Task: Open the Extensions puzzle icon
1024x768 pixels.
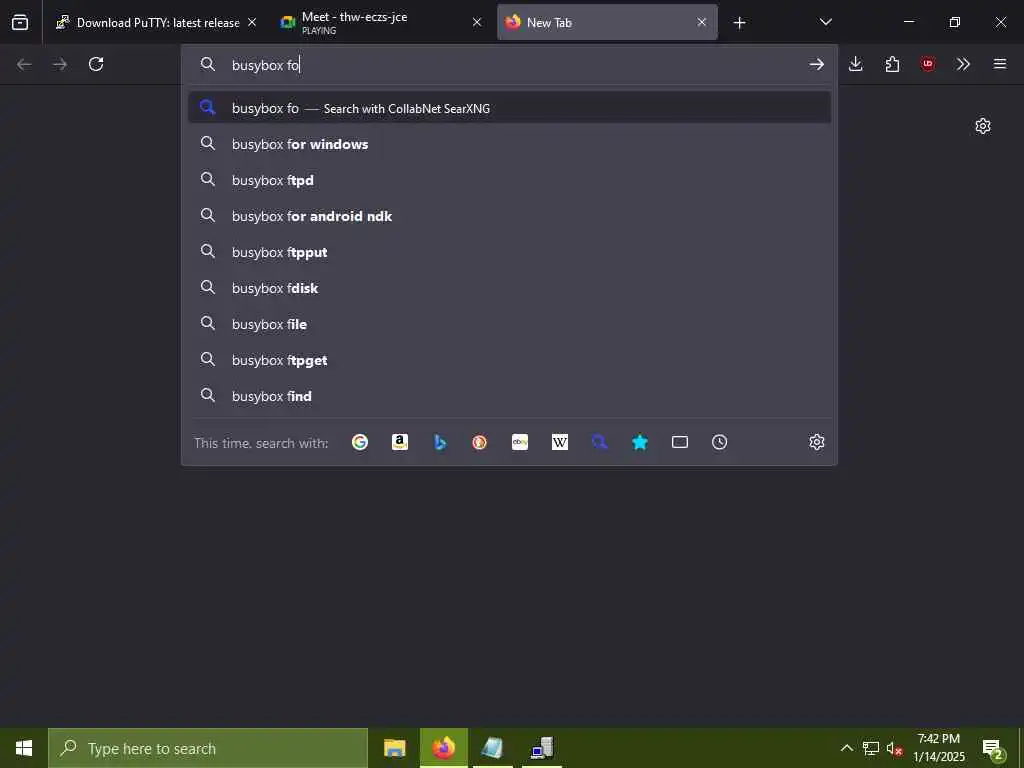Action: pos(892,64)
